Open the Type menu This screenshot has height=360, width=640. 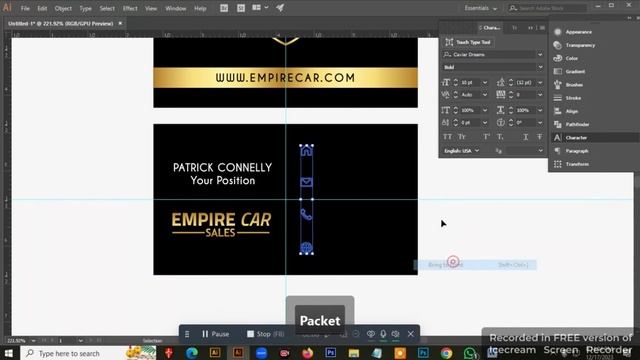coord(85,8)
